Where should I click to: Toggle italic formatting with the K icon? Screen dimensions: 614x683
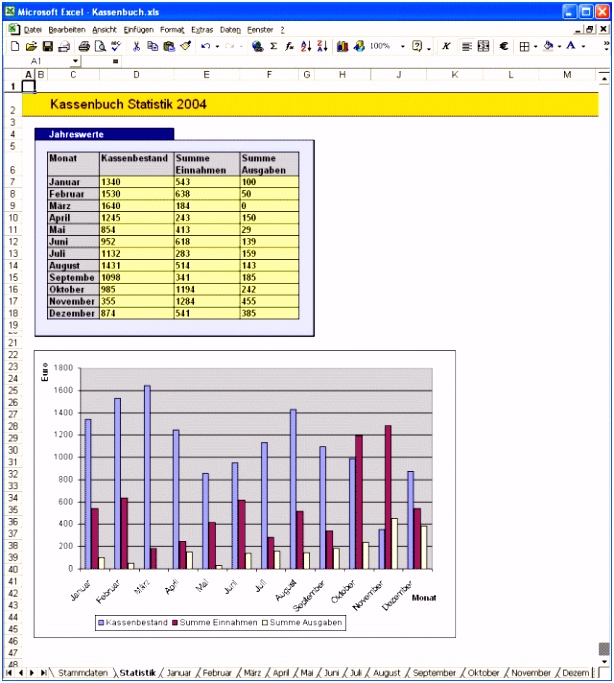[x=446, y=46]
